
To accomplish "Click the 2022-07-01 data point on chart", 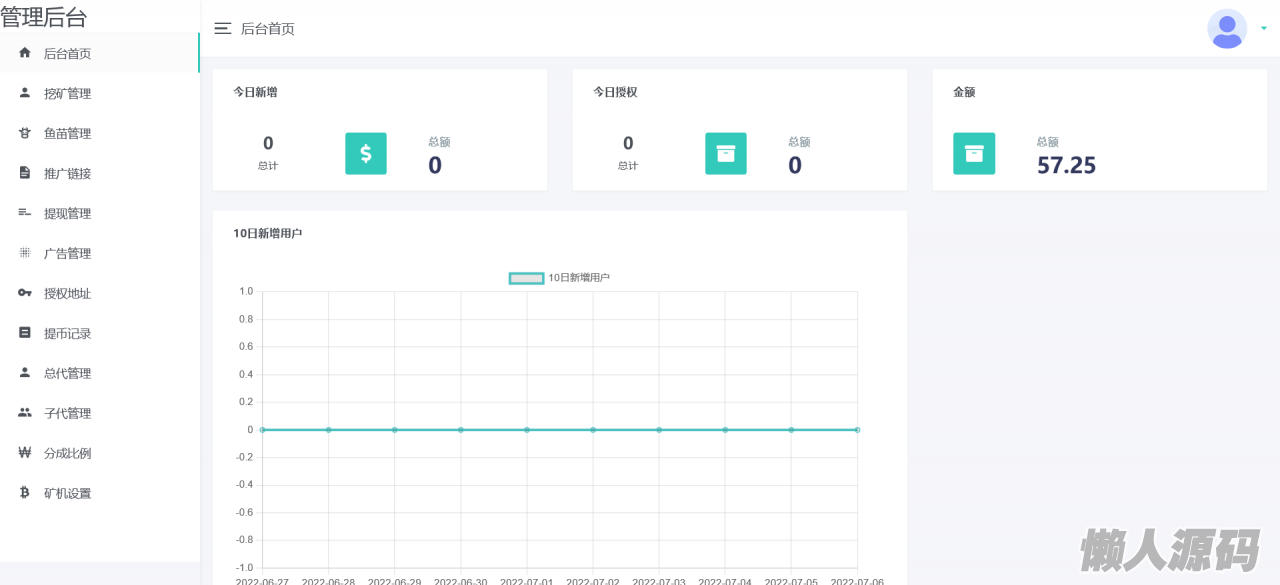I will point(527,430).
